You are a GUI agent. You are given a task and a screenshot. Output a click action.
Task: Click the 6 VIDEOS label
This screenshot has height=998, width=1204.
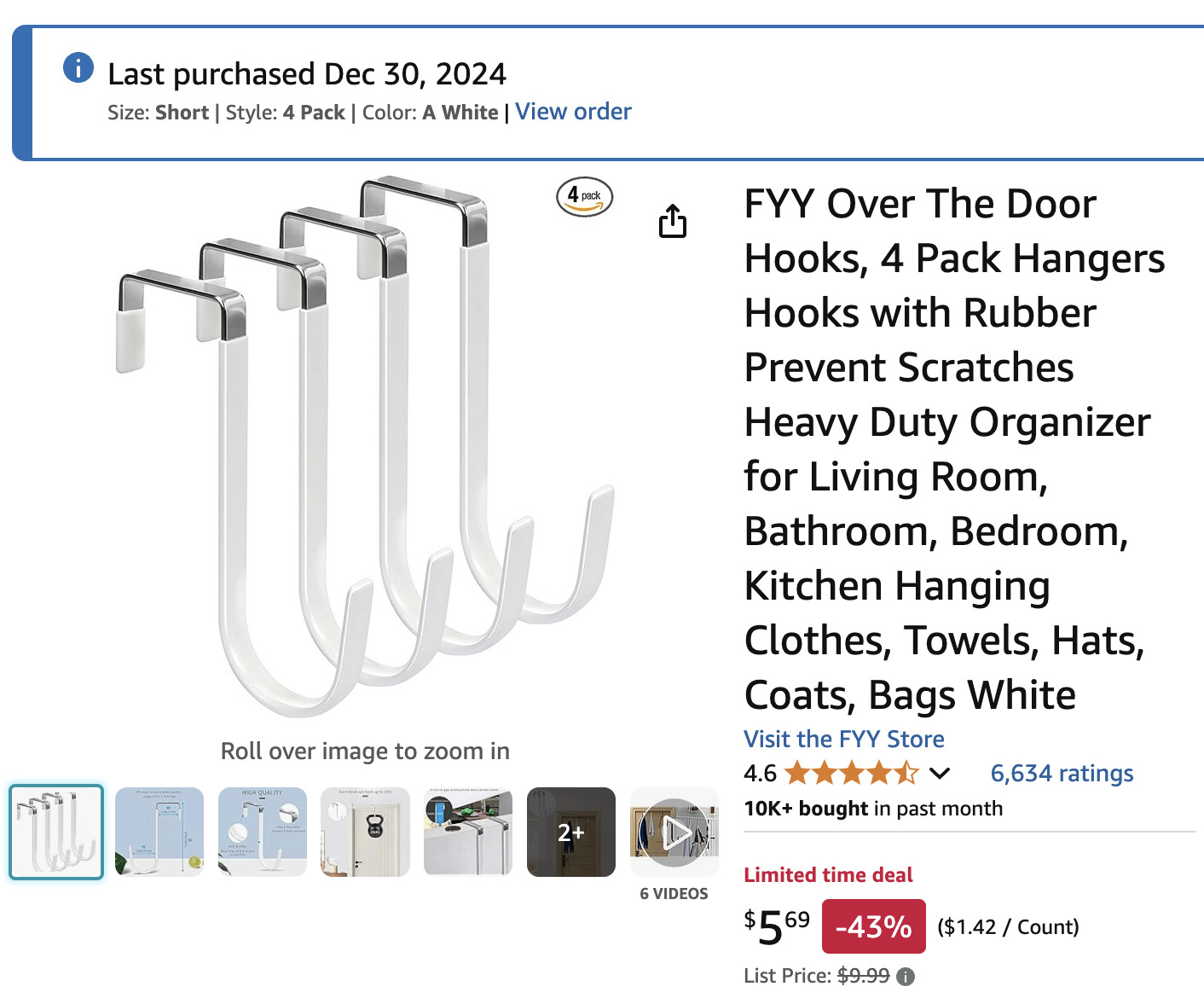674,893
